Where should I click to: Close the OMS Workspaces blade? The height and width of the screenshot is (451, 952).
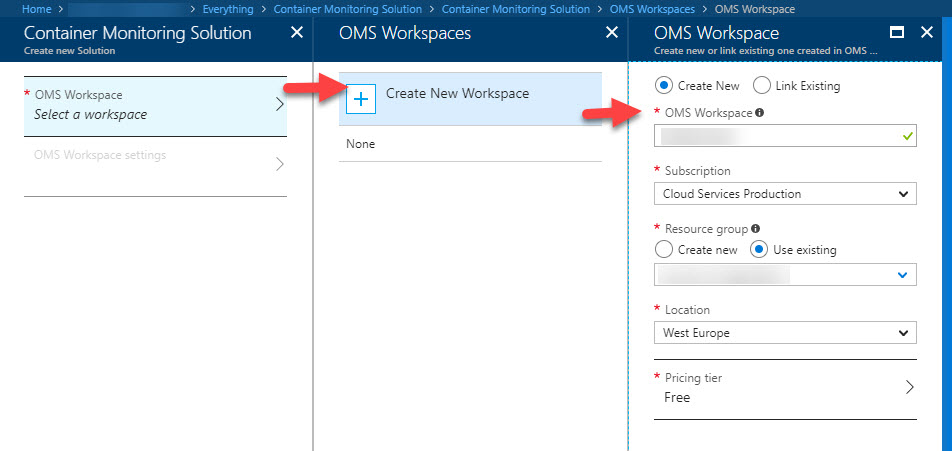point(612,33)
